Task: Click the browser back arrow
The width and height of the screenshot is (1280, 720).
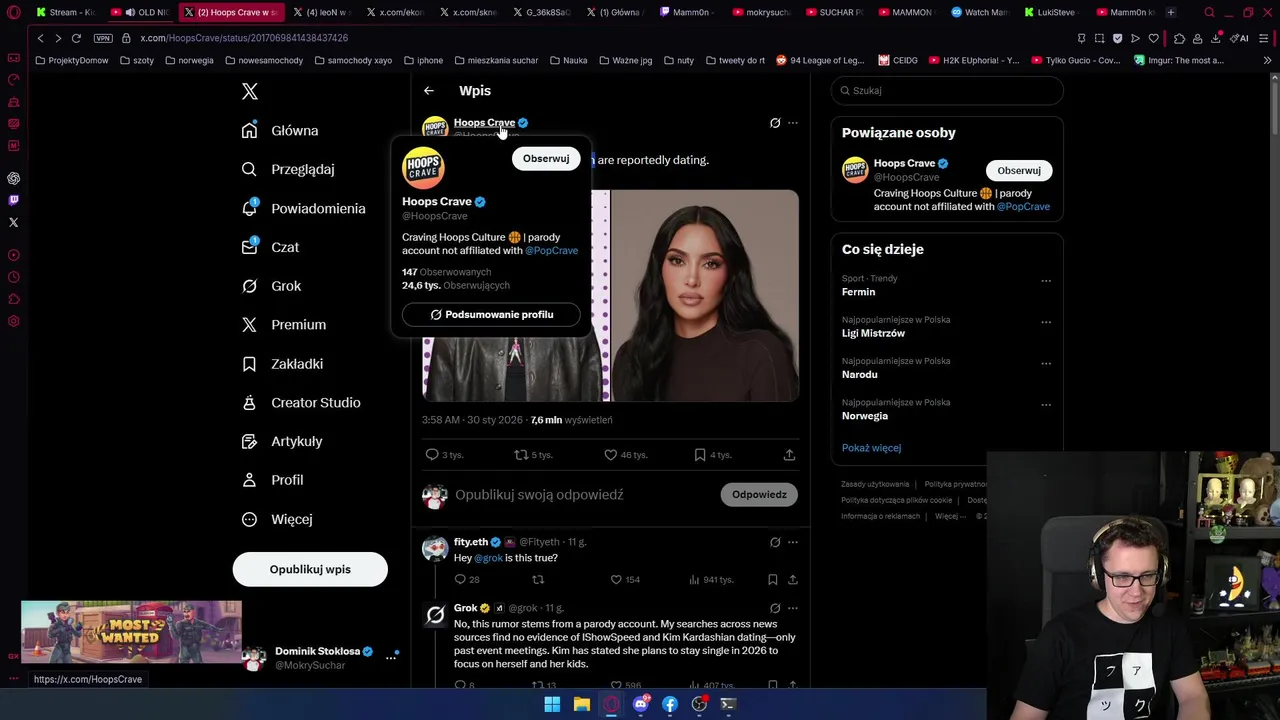Action: (40, 38)
